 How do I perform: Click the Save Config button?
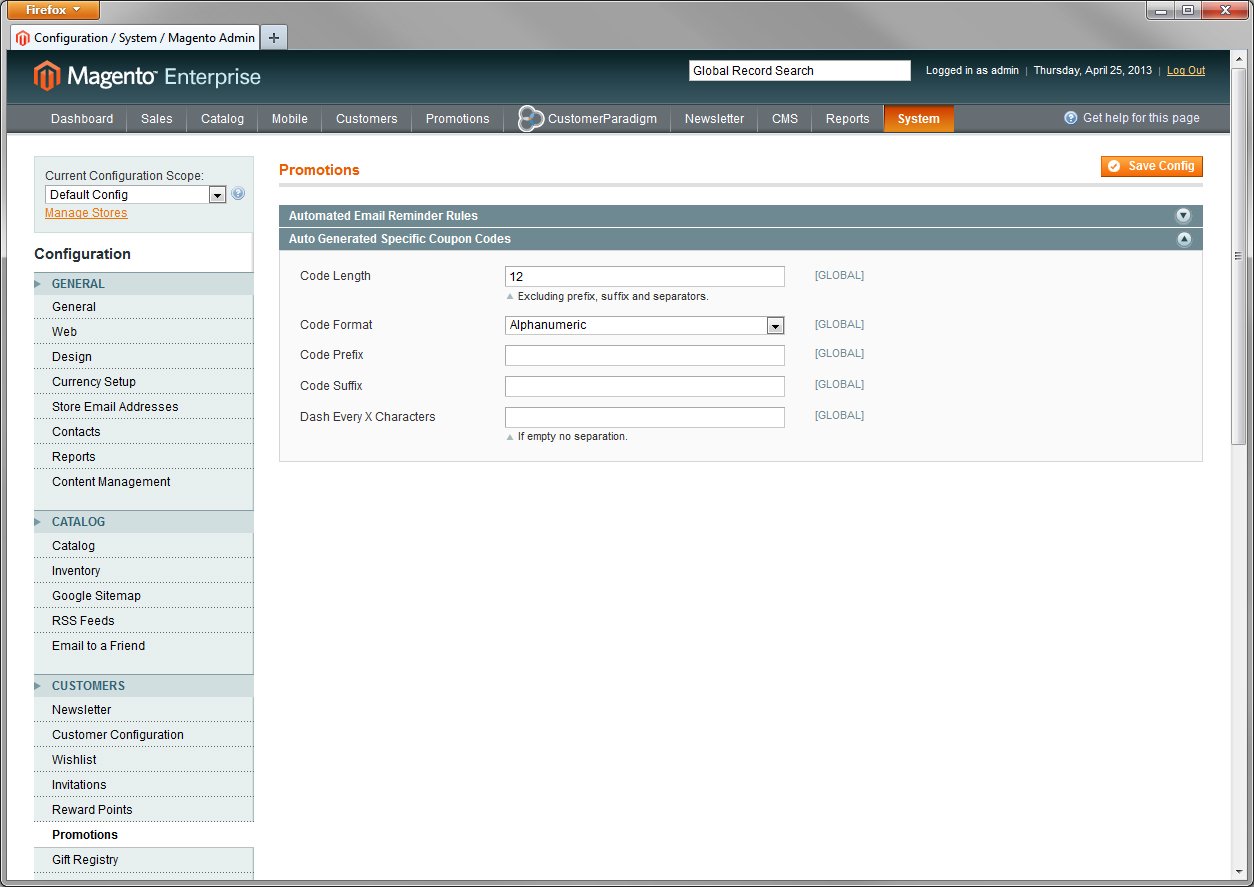pyautogui.click(x=1152, y=166)
